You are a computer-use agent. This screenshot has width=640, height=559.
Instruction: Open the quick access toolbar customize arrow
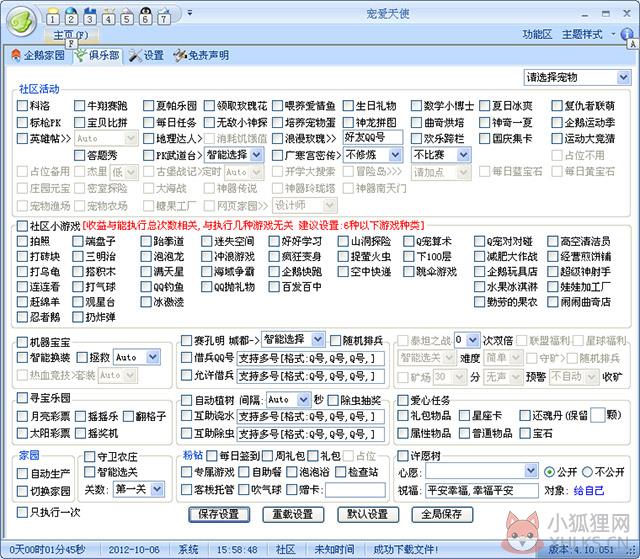click(x=190, y=13)
